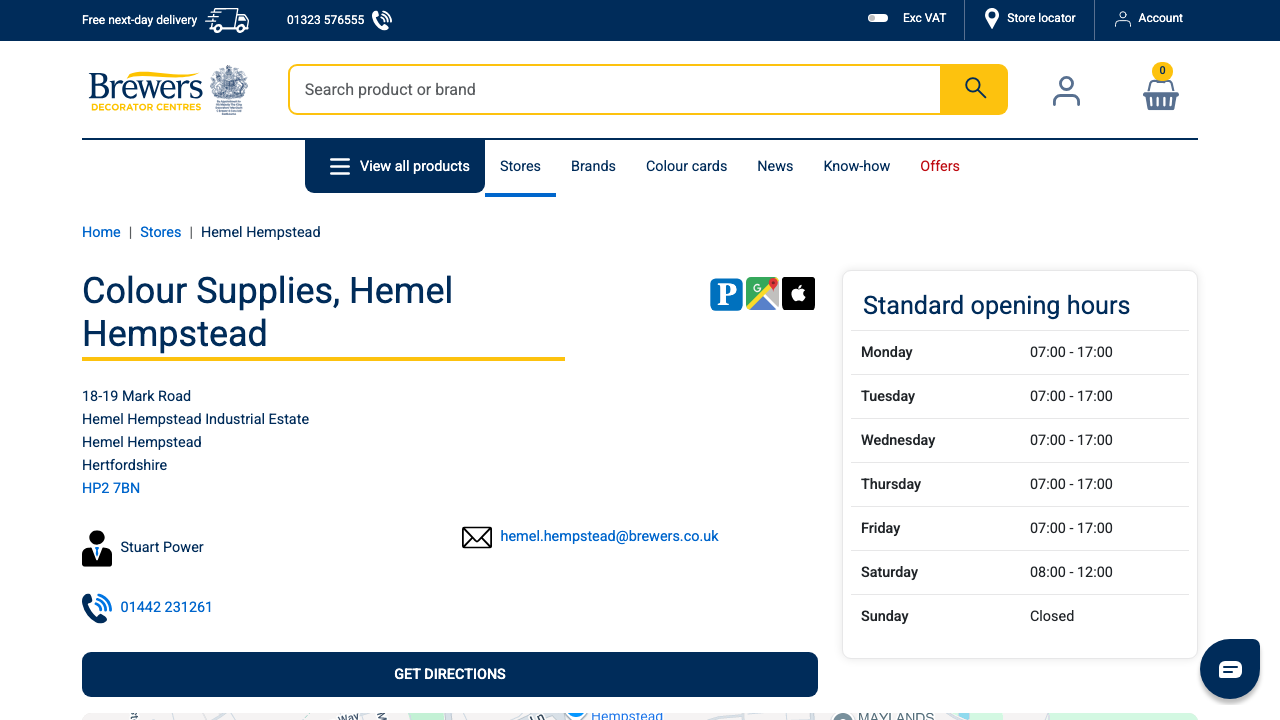Click the Stores breadcrumb link

(160, 232)
